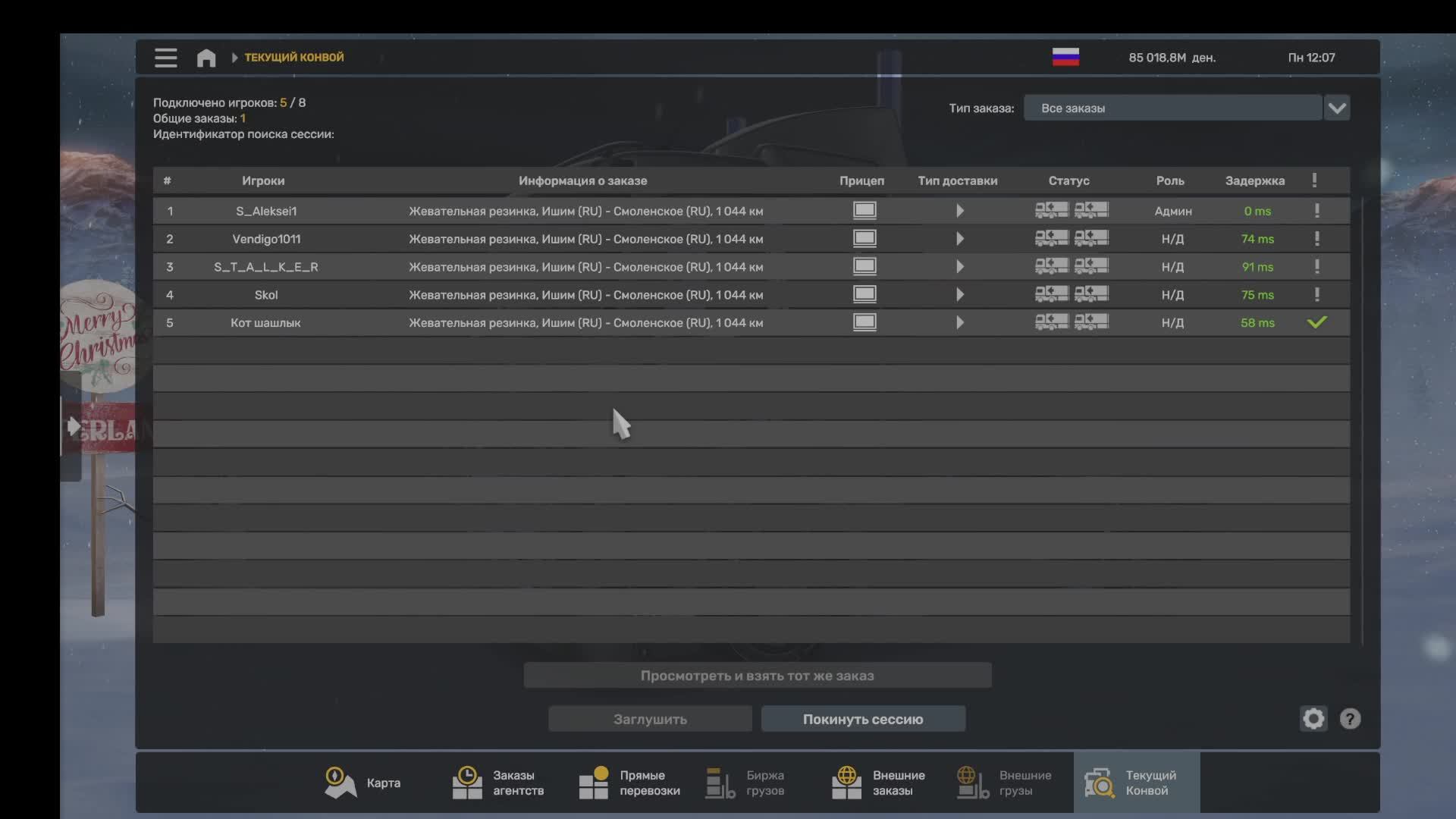Click trailer icon in Vendigo1011 row
This screenshot has width=1456, height=819.
pyautogui.click(x=864, y=238)
